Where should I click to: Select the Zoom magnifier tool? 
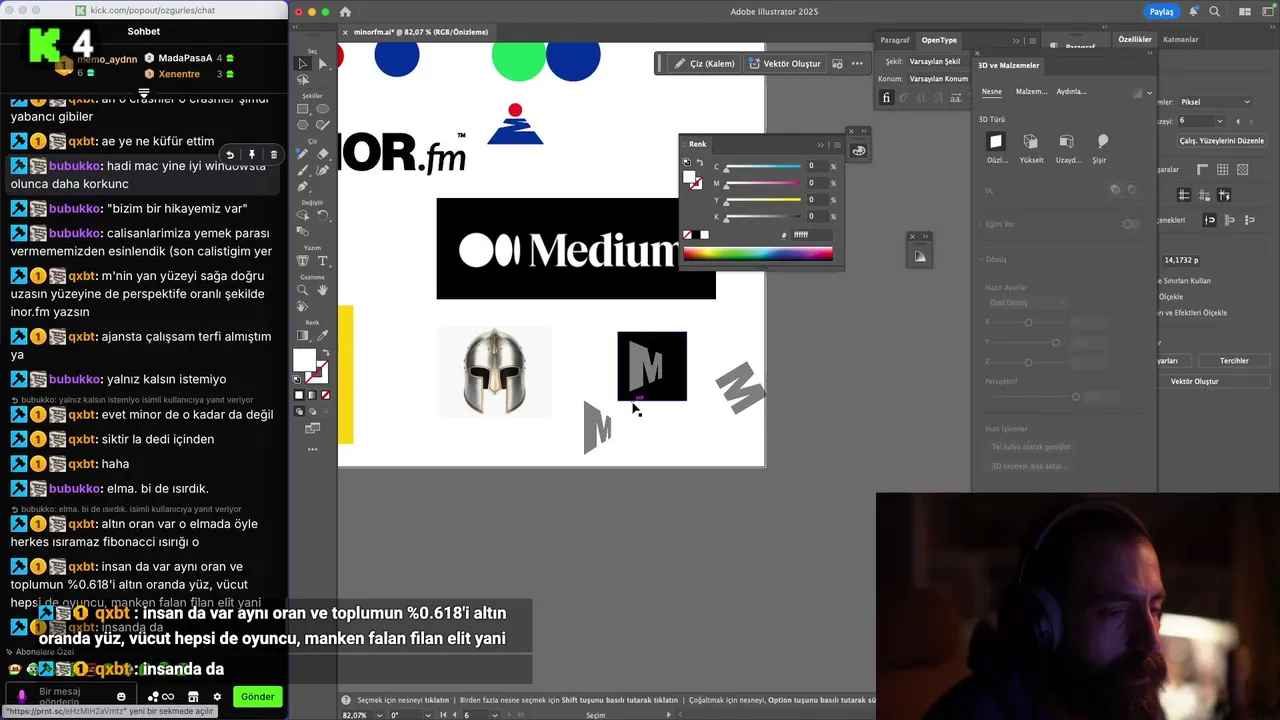click(303, 290)
